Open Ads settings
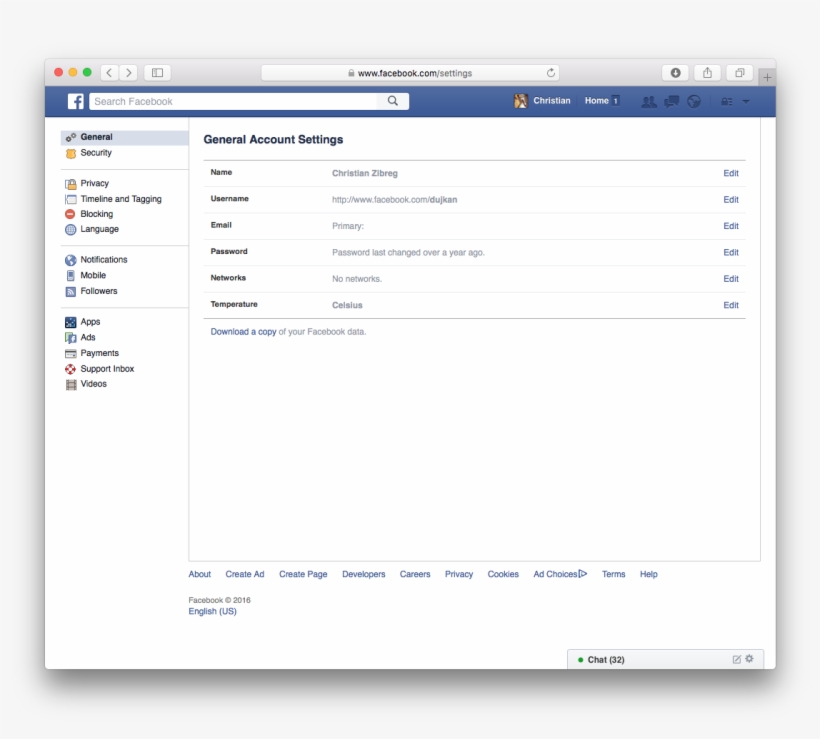 coord(88,337)
